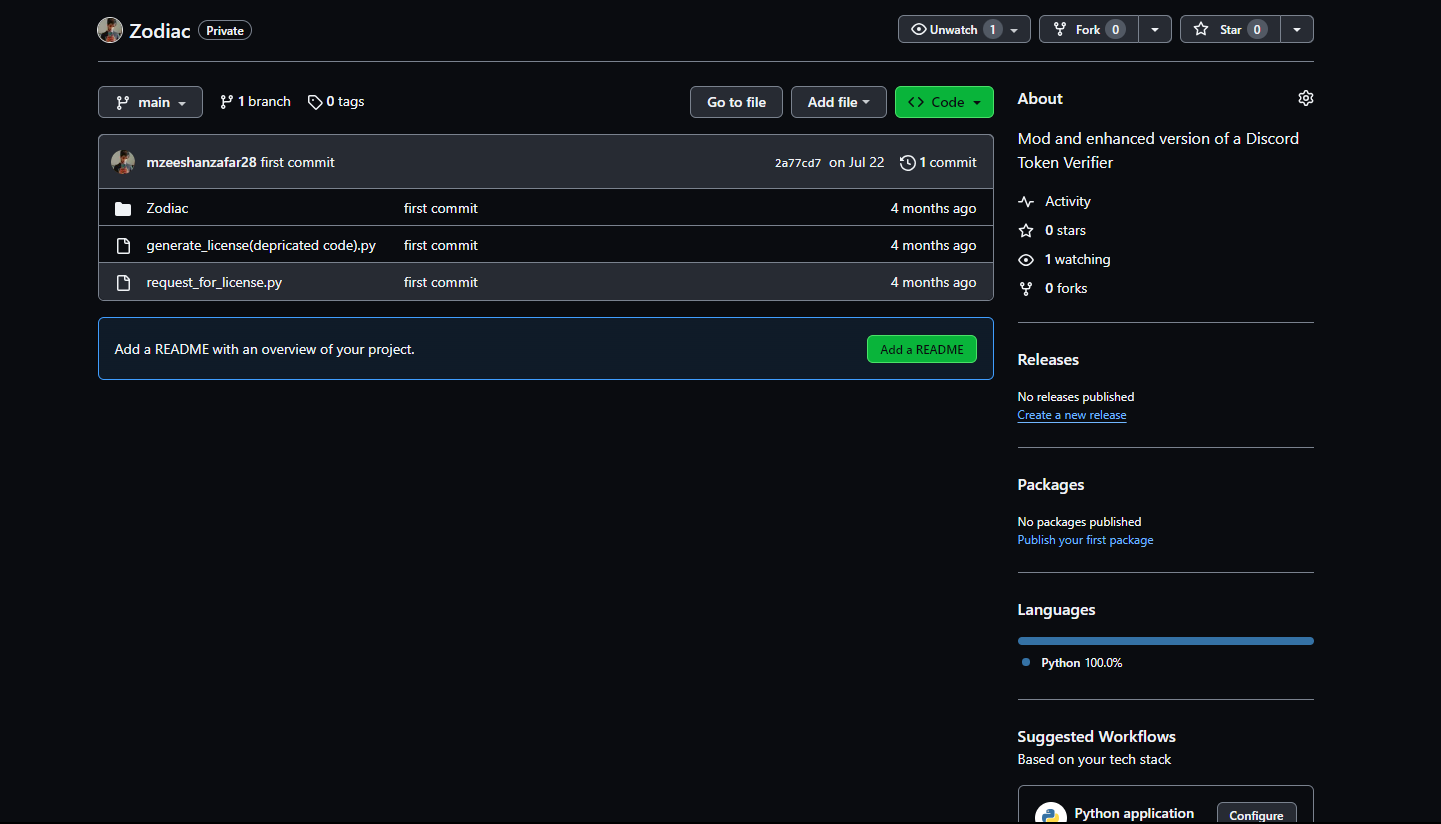View the 1 branch link

pos(255,102)
